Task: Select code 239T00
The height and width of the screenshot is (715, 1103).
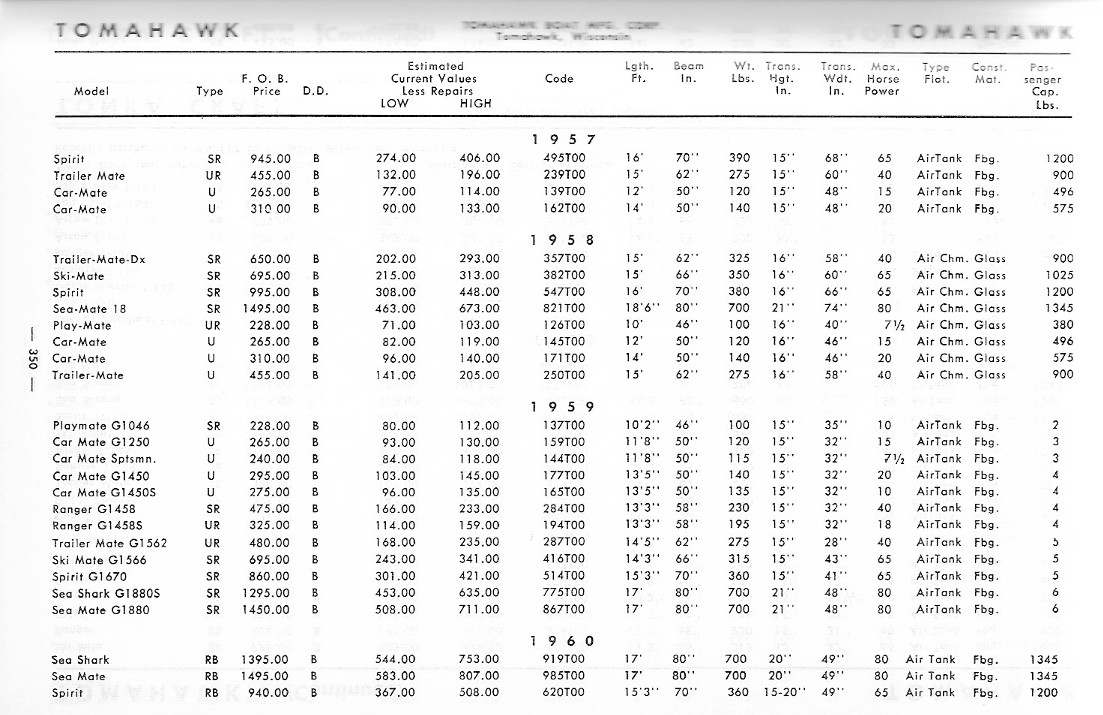Action: [564, 175]
